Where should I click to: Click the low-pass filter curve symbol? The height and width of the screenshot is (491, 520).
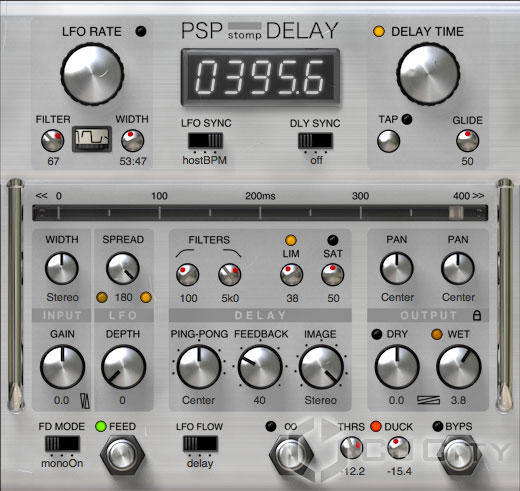point(232,253)
